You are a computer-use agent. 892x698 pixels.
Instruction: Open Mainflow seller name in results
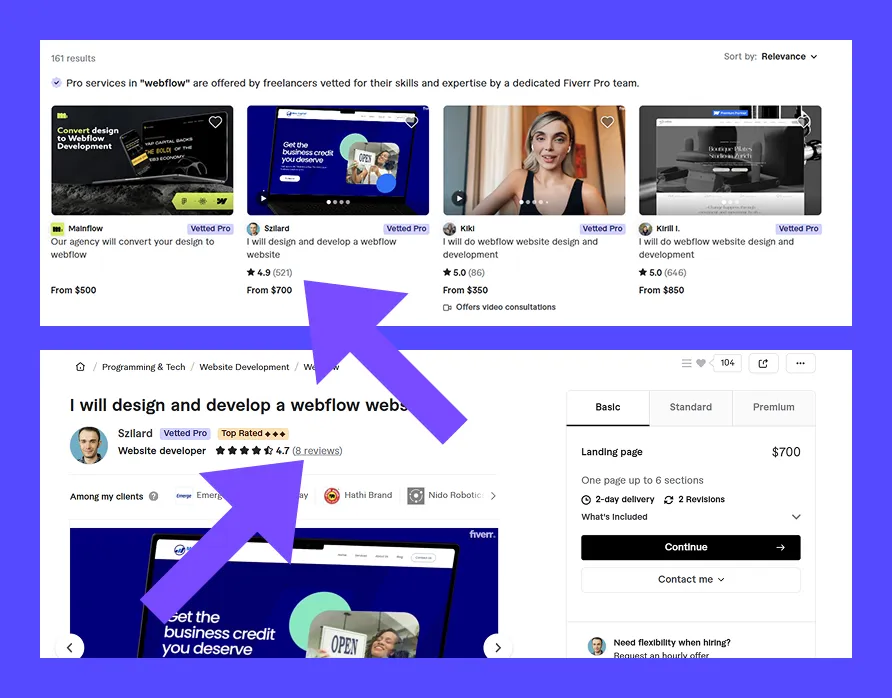point(85,228)
